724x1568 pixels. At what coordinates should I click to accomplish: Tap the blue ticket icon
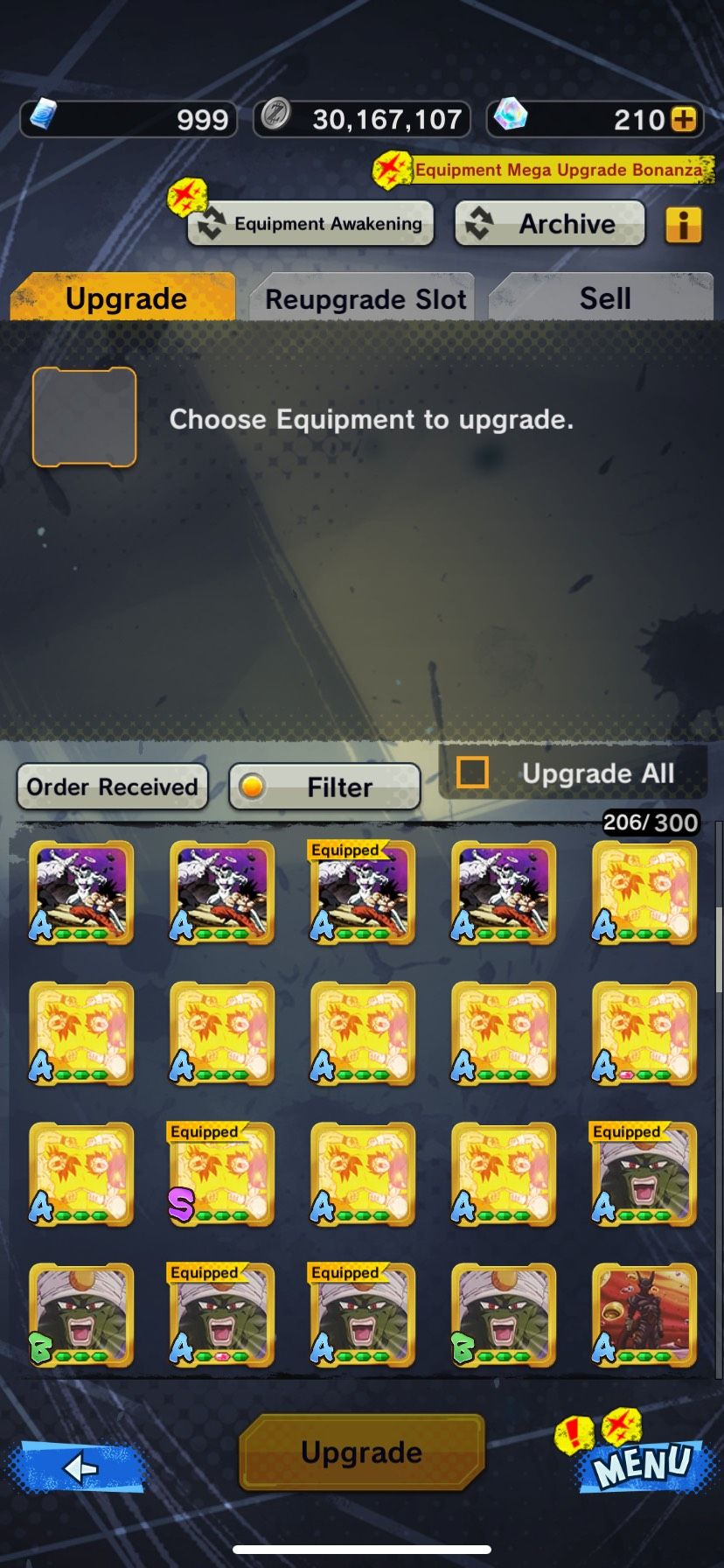43,115
